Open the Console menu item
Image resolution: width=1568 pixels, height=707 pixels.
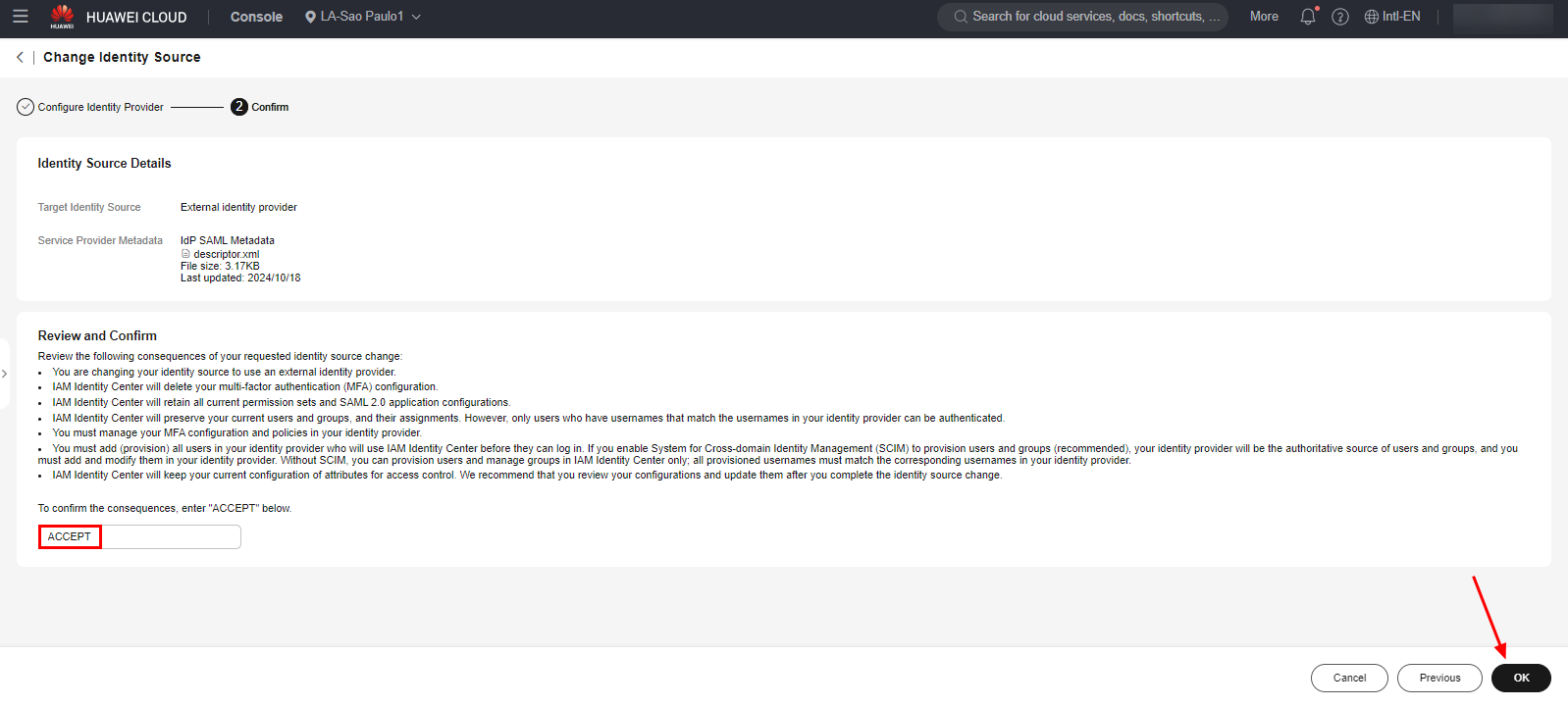[256, 17]
